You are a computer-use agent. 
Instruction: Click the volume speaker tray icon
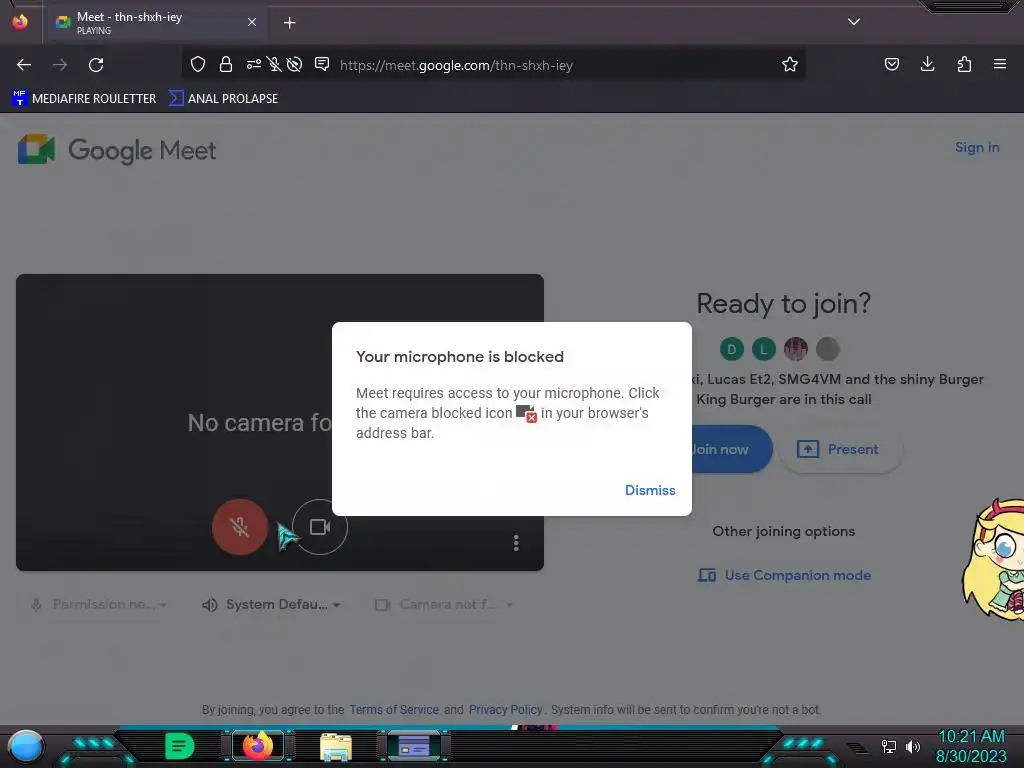pos(913,746)
